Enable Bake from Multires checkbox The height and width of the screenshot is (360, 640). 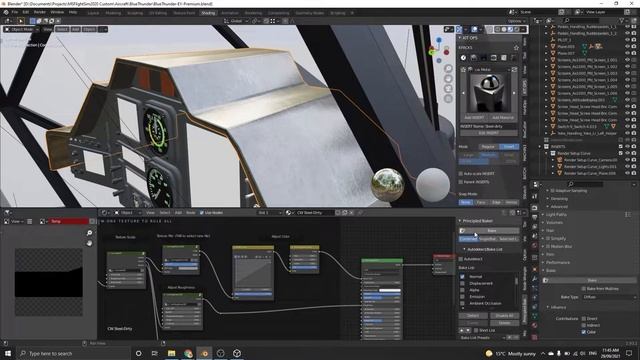tap(584, 289)
